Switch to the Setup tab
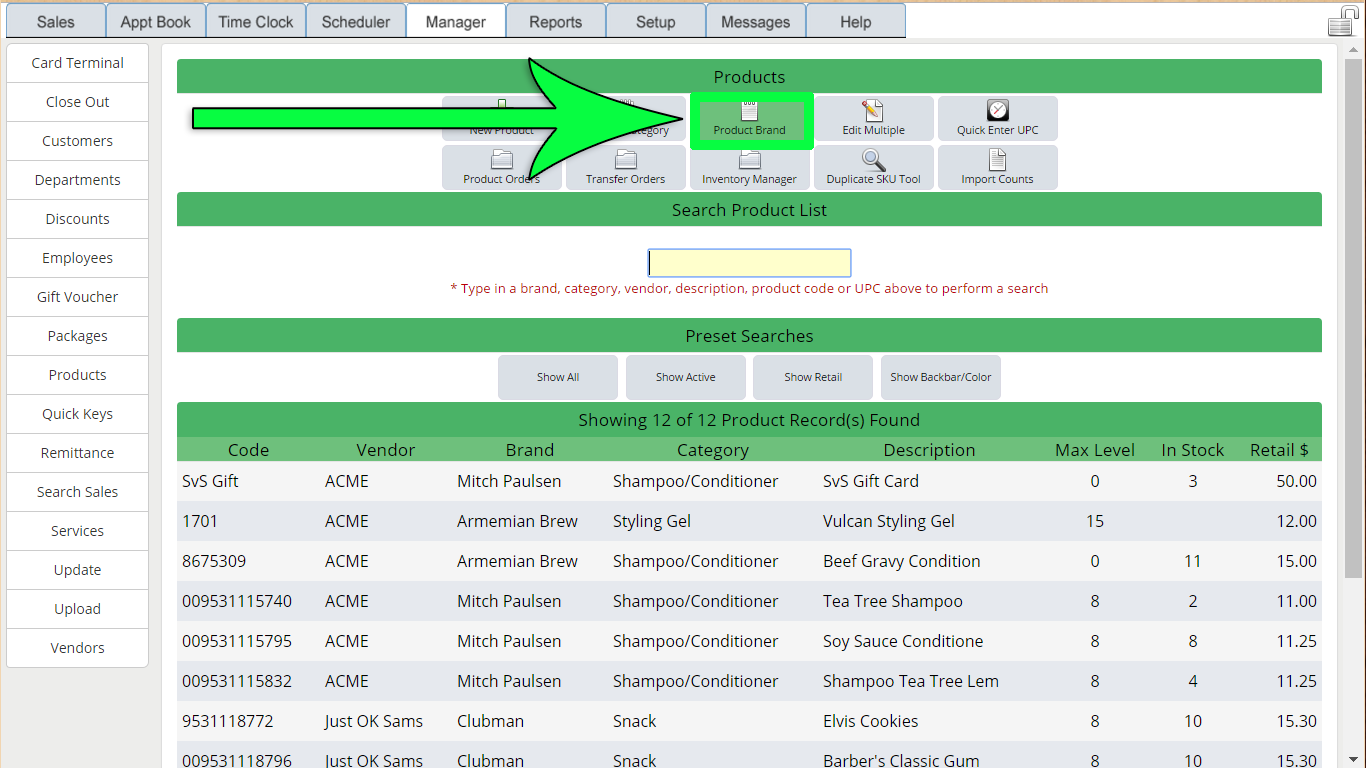The width and height of the screenshot is (1366, 768). [x=655, y=21]
